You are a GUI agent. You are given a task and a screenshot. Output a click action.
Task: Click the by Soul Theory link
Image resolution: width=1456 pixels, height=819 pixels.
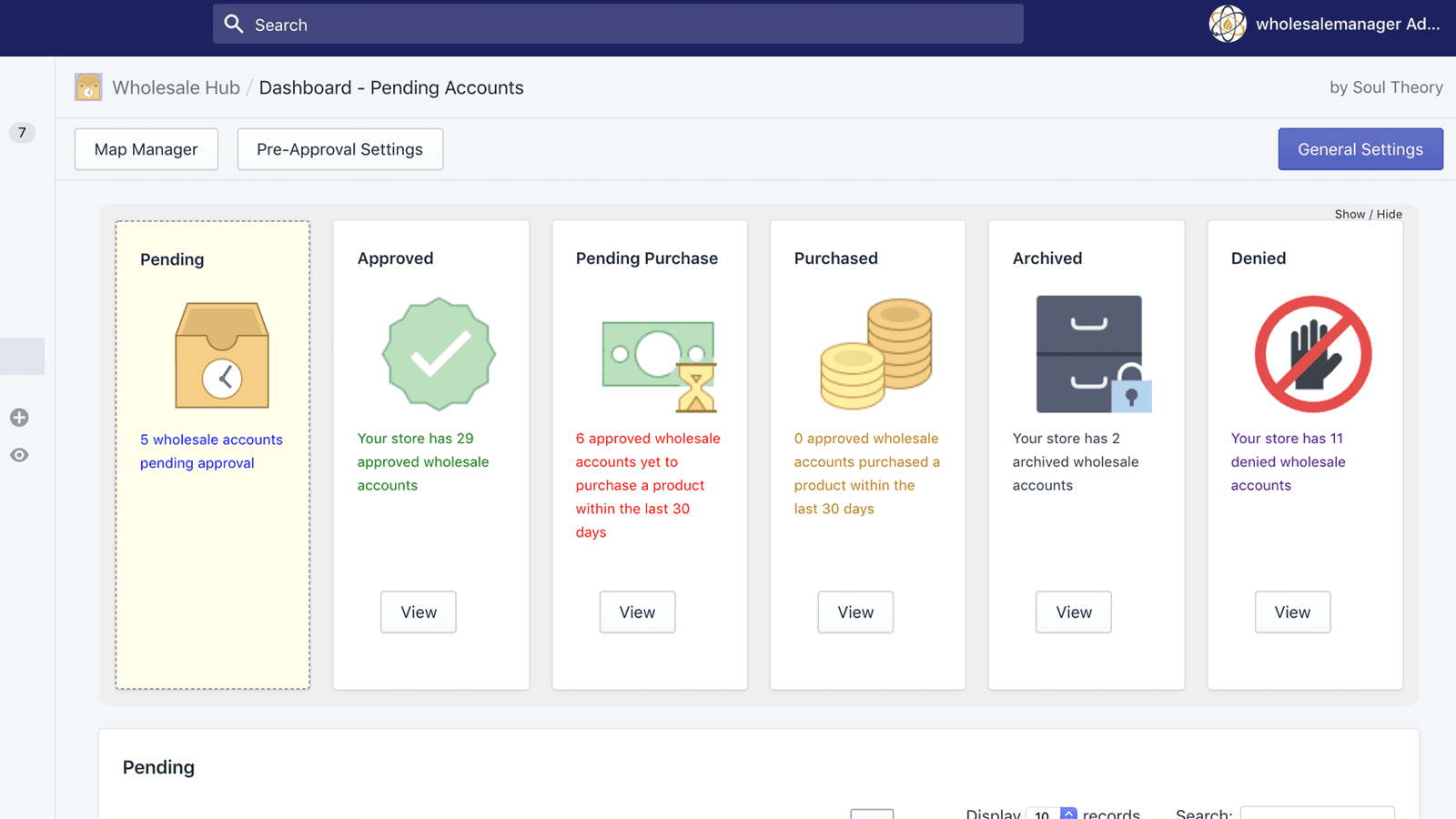tap(1386, 86)
